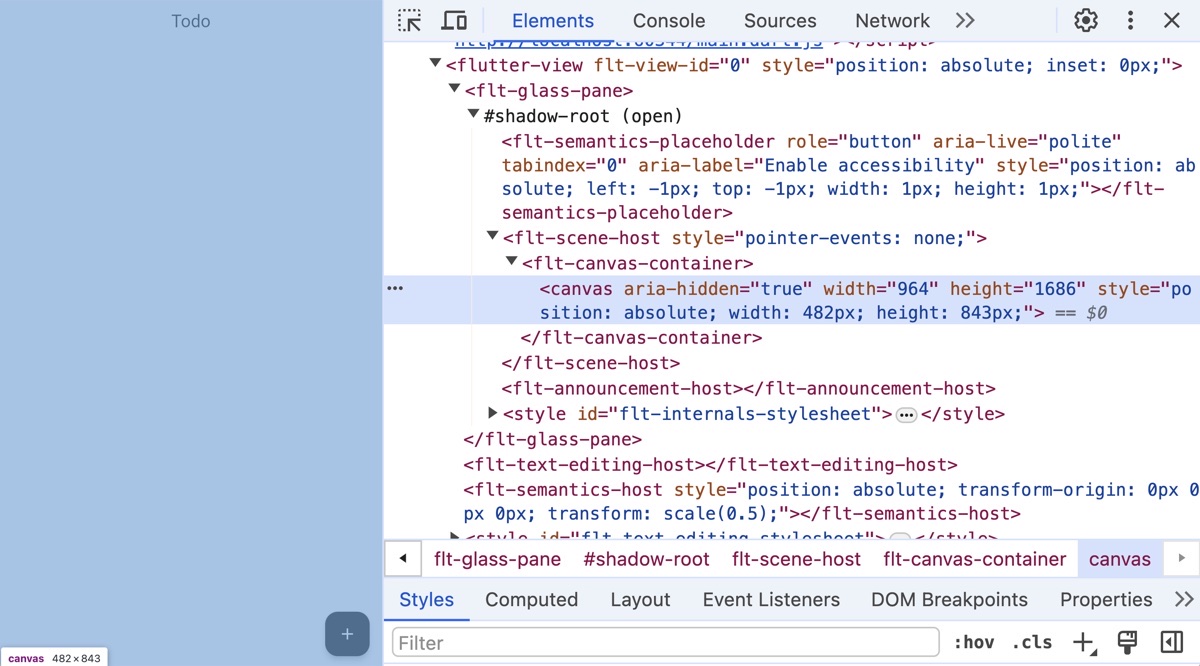Switch to the Console tab
The image size is (1200, 666).
click(x=669, y=20)
